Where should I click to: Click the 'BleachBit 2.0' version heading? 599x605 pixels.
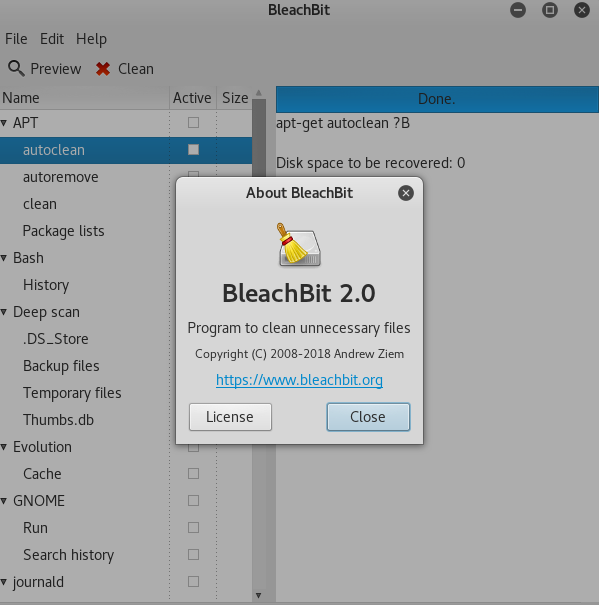coord(299,293)
